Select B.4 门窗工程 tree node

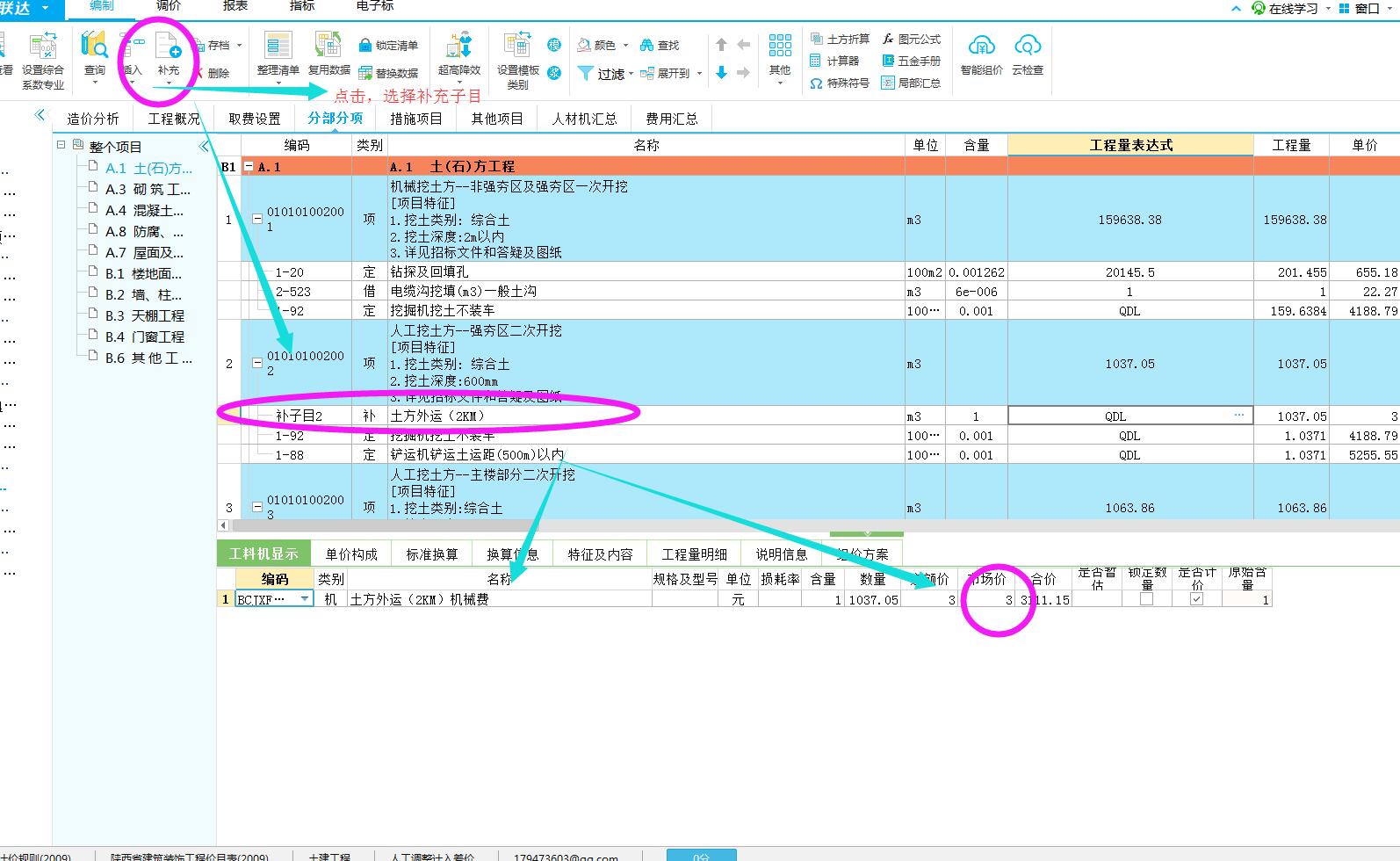pos(144,336)
